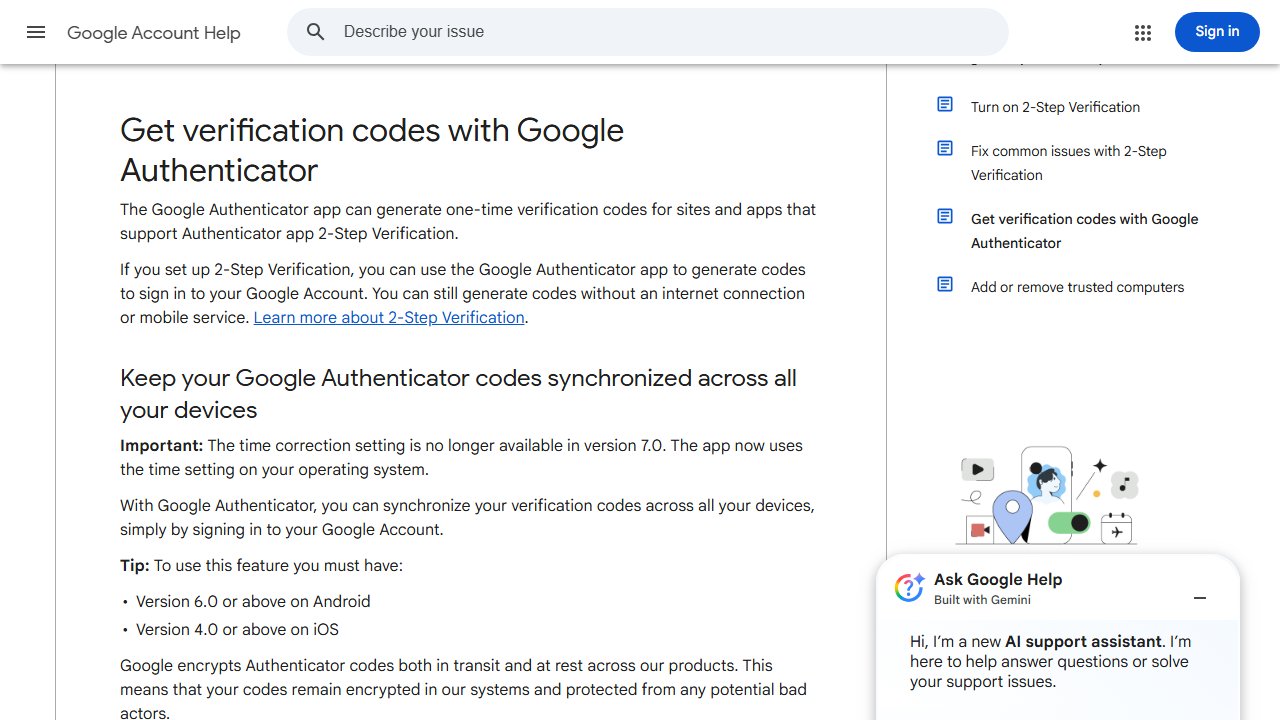The width and height of the screenshot is (1280, 720).
Task: Click the page title Get verification codes heading
Action: pos(372,150)
